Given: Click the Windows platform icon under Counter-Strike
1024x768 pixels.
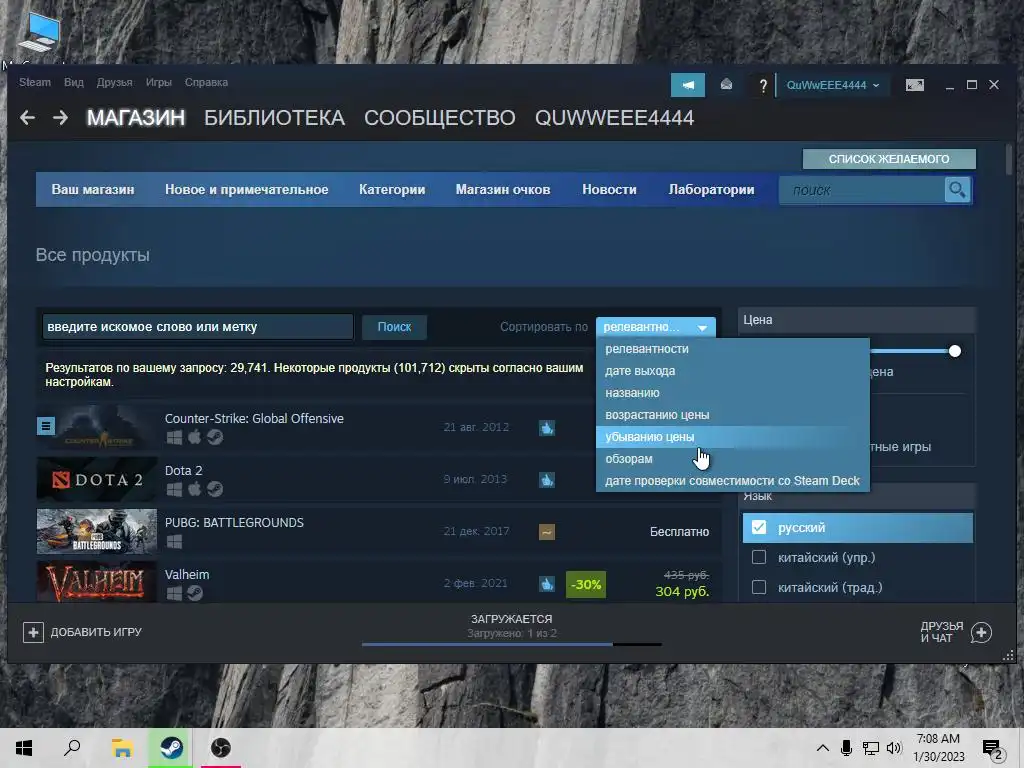Looking at the screenshot, I should (174, 438).
